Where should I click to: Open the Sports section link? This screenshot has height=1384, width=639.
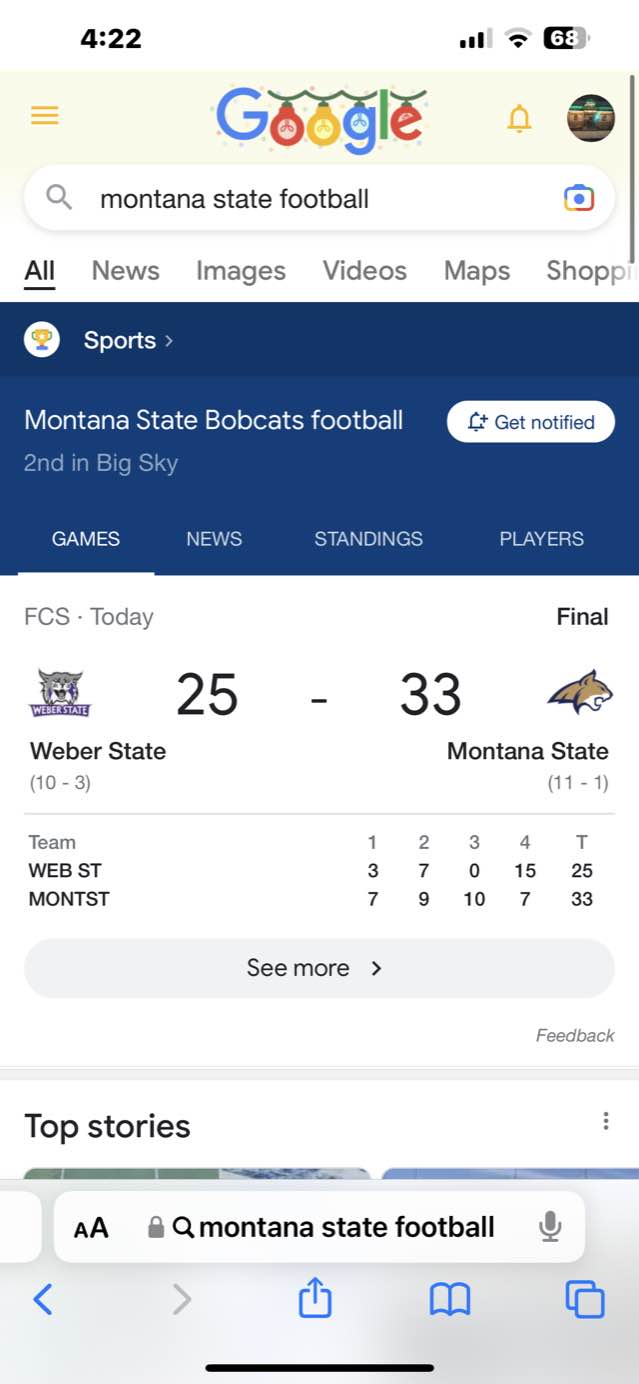click(x=120, y=340)
